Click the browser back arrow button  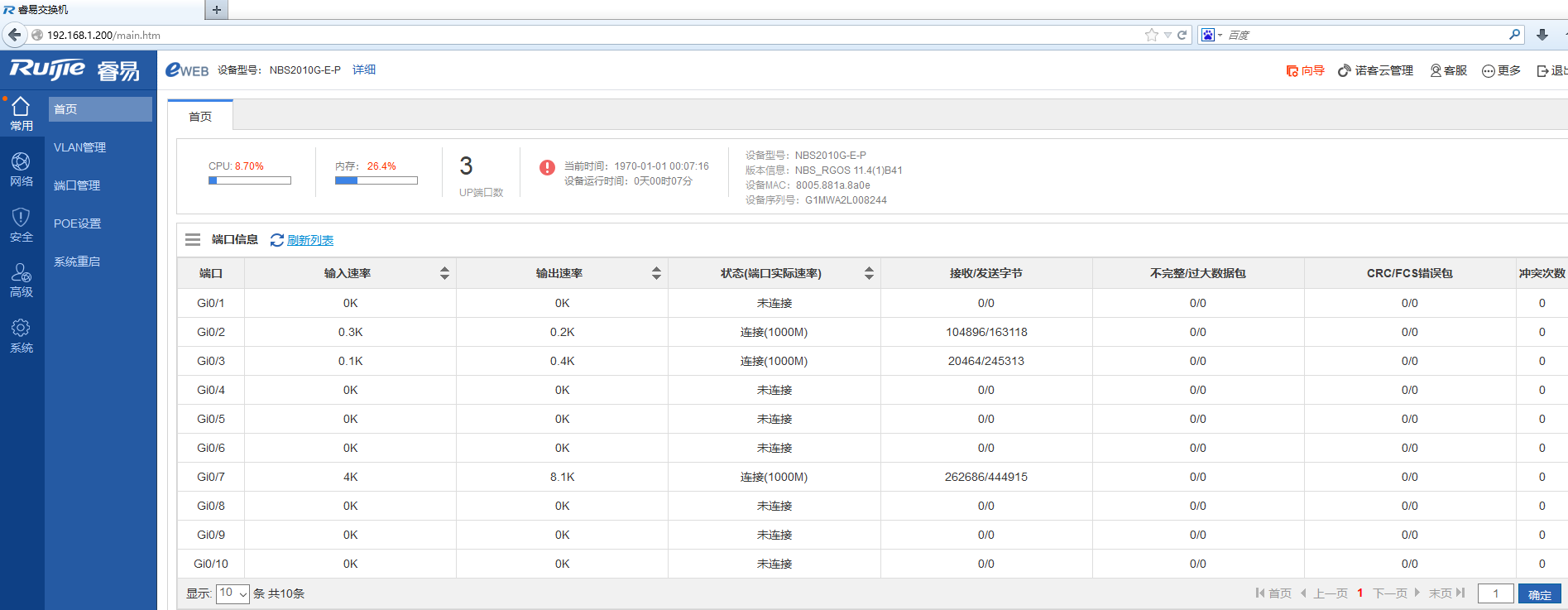coord(14,35)
